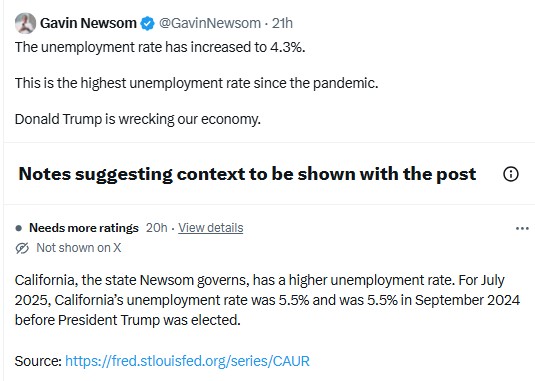Click the California unemployment note paragraph

click(267, 300)
